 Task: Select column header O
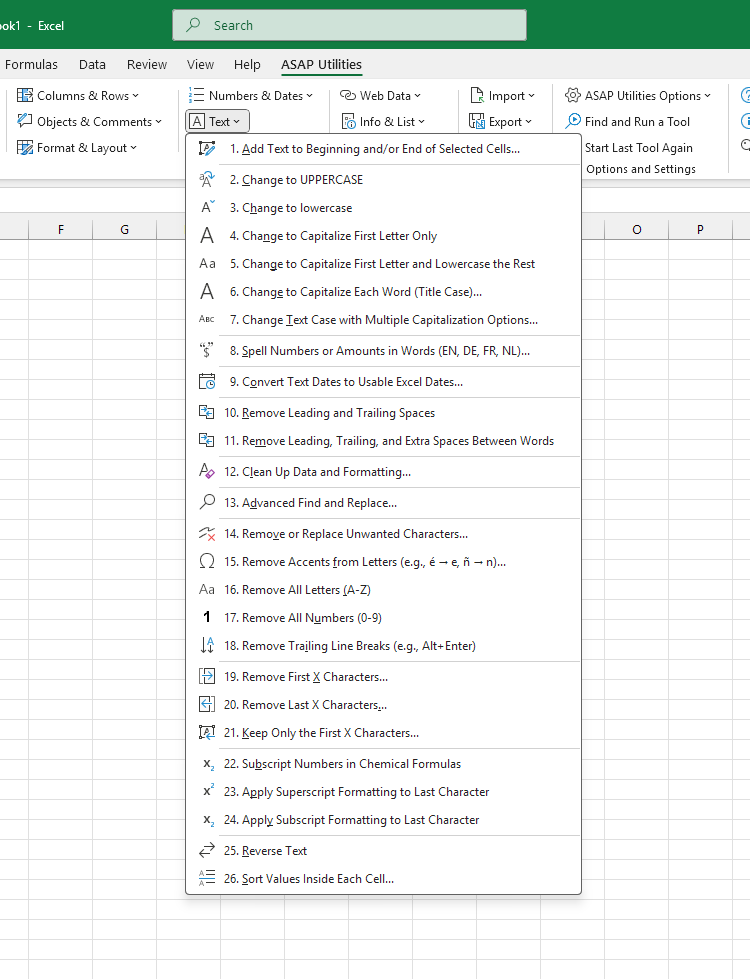point(637,230)
